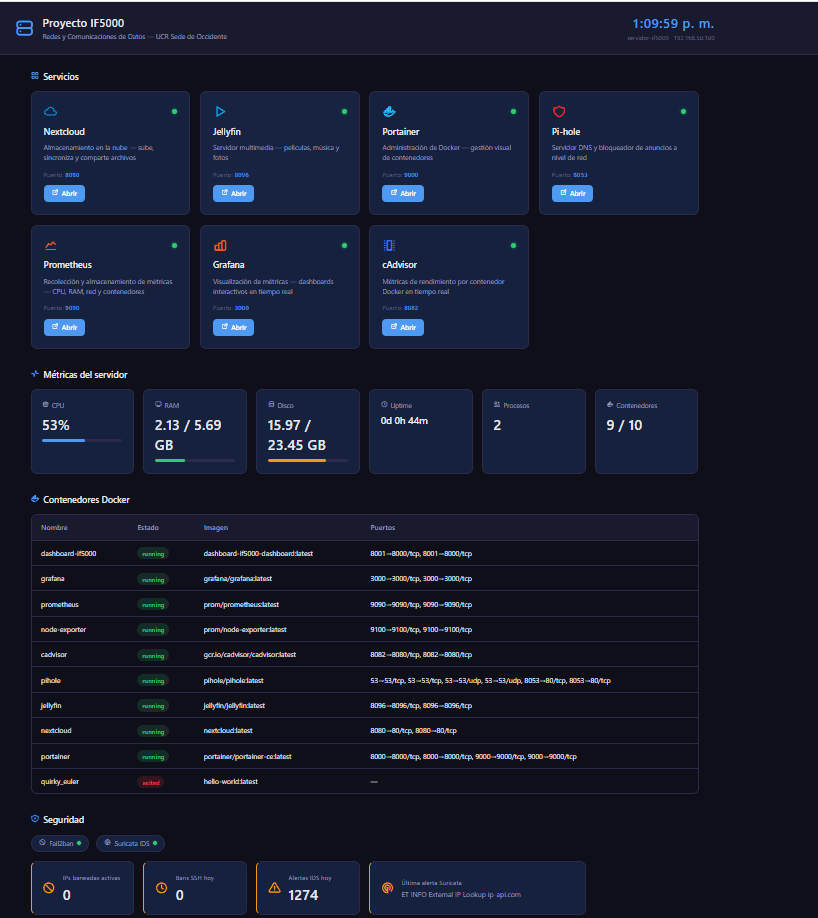Click the CPU metric chip icon
The width and height of the screenshot is (818, 918).
click(46, 405)
